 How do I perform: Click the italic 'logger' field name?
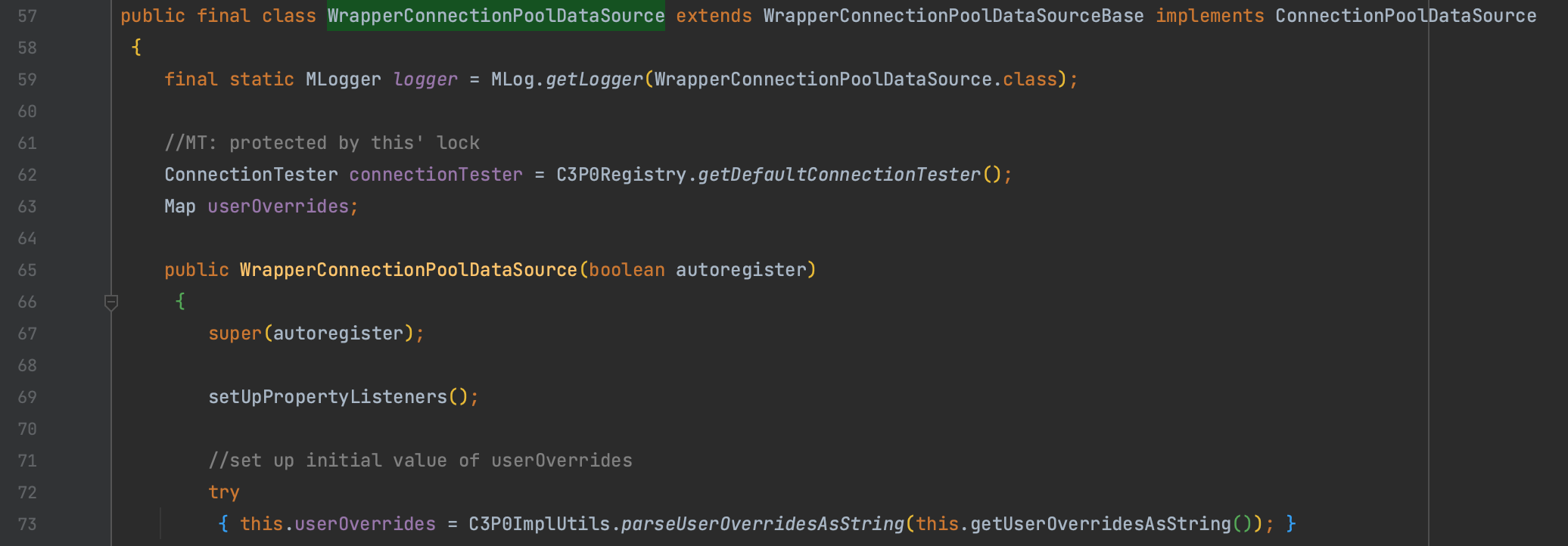[x=425, y=79]
